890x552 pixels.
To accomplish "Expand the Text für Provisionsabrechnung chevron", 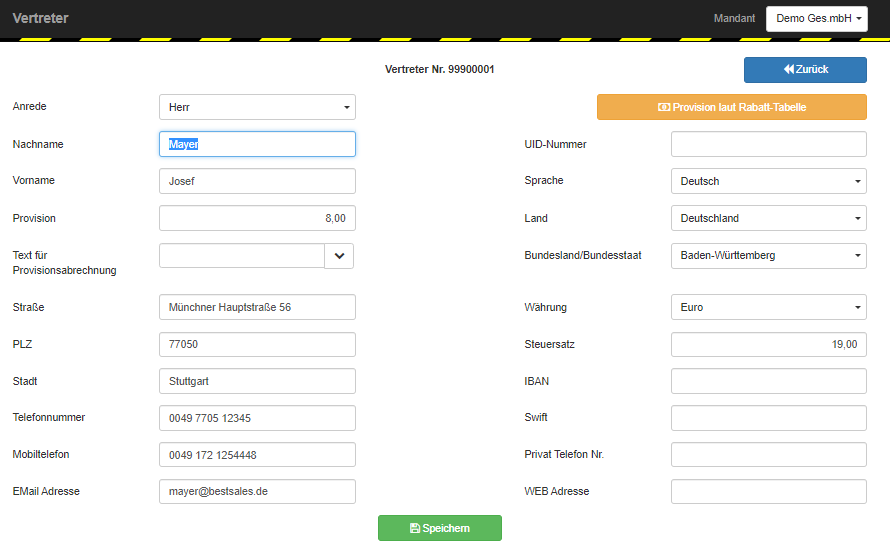I will [x=339, y=256].
